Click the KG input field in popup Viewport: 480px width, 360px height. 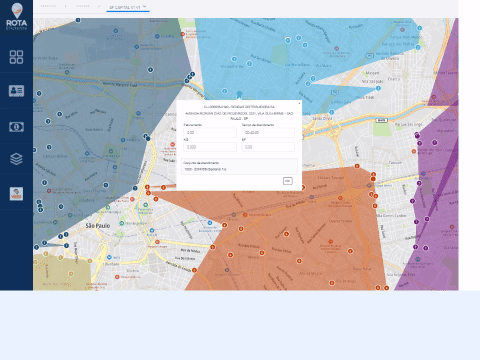210,147
